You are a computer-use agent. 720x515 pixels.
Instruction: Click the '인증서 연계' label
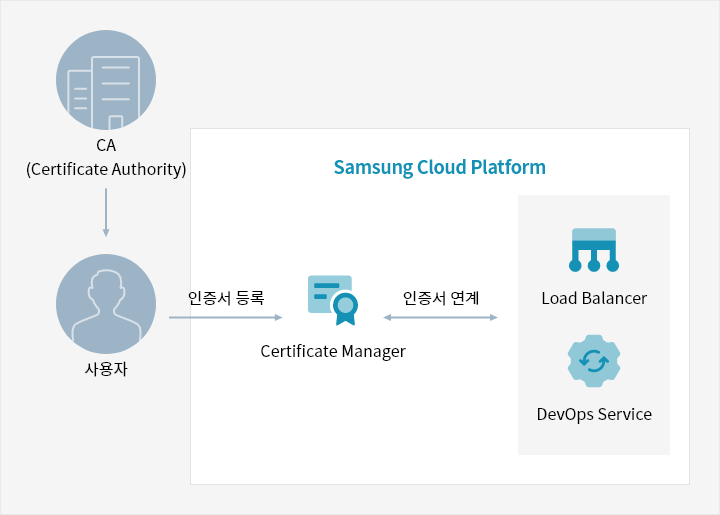click(x=441, y=298)
